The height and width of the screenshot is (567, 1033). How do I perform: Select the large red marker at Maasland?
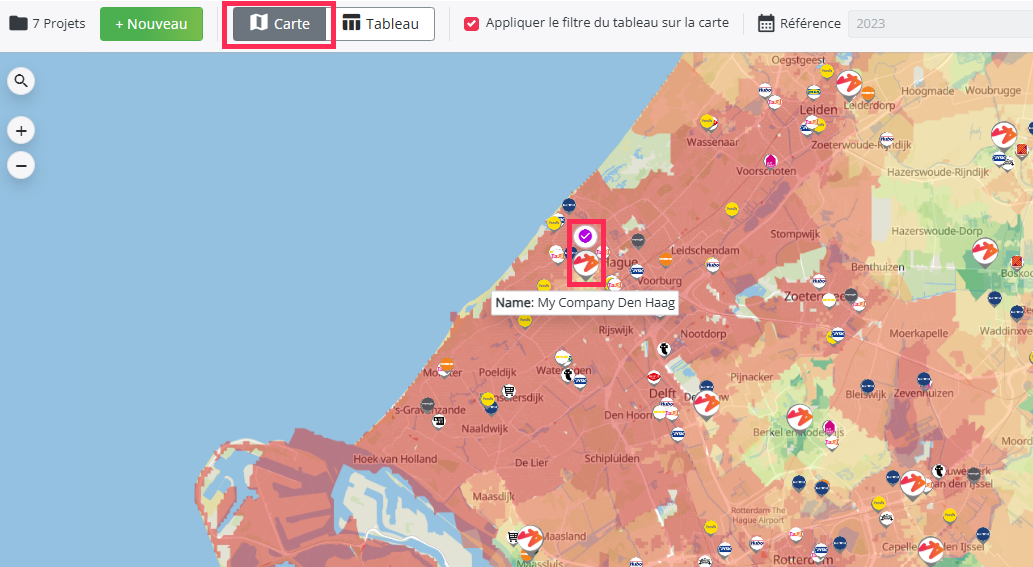pos(530,539)
